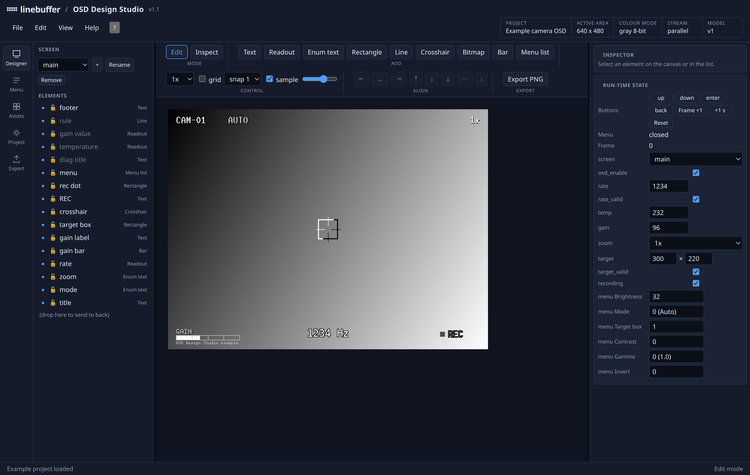Open the Help menu

[x=92, y=28]
